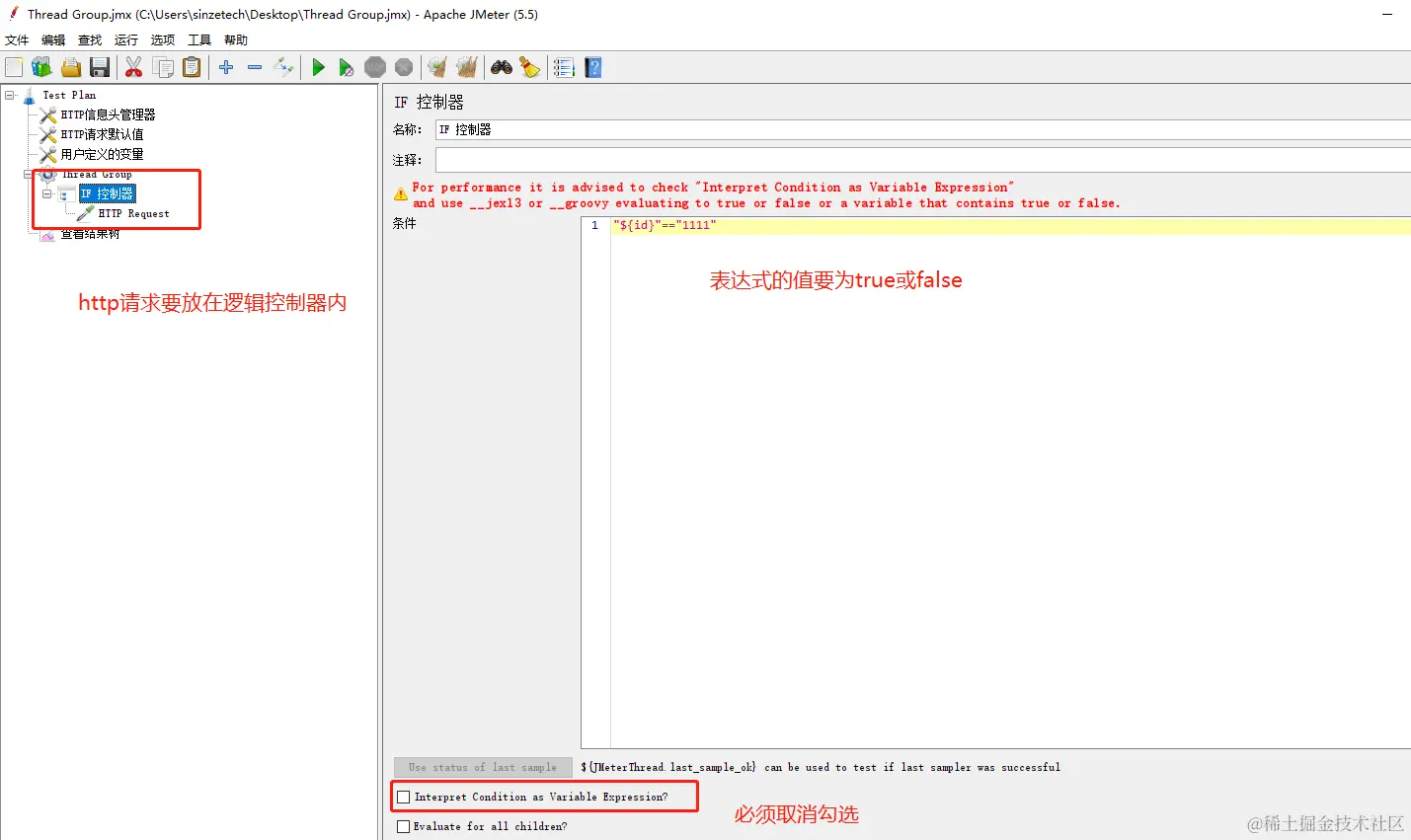The height and width of the screenshot is (840, 1411).
Task: Check Interpret Condition as Variable Expression
Action: [x=403, y=797]
